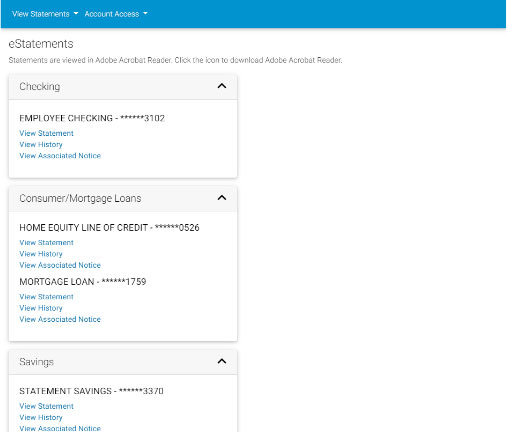Click the Checking panel header

point(123,87)
